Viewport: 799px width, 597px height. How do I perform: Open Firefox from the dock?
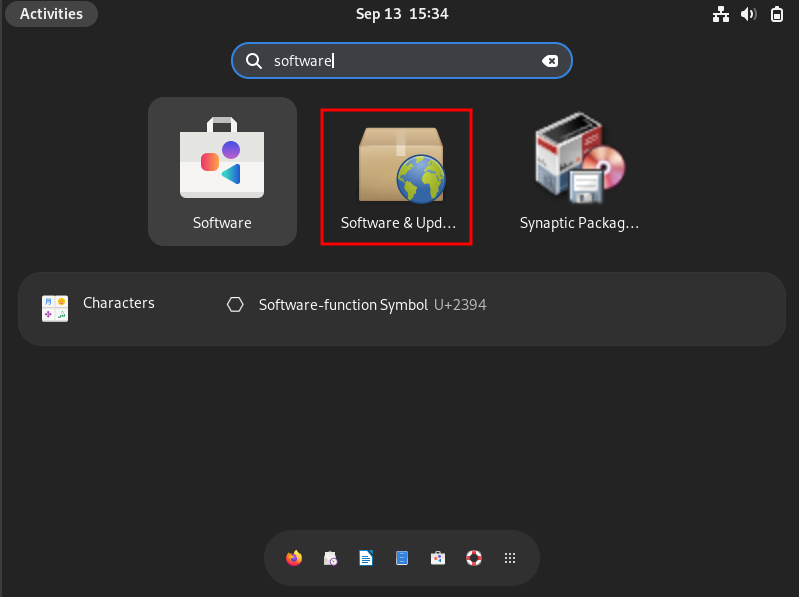click(294, 558)
